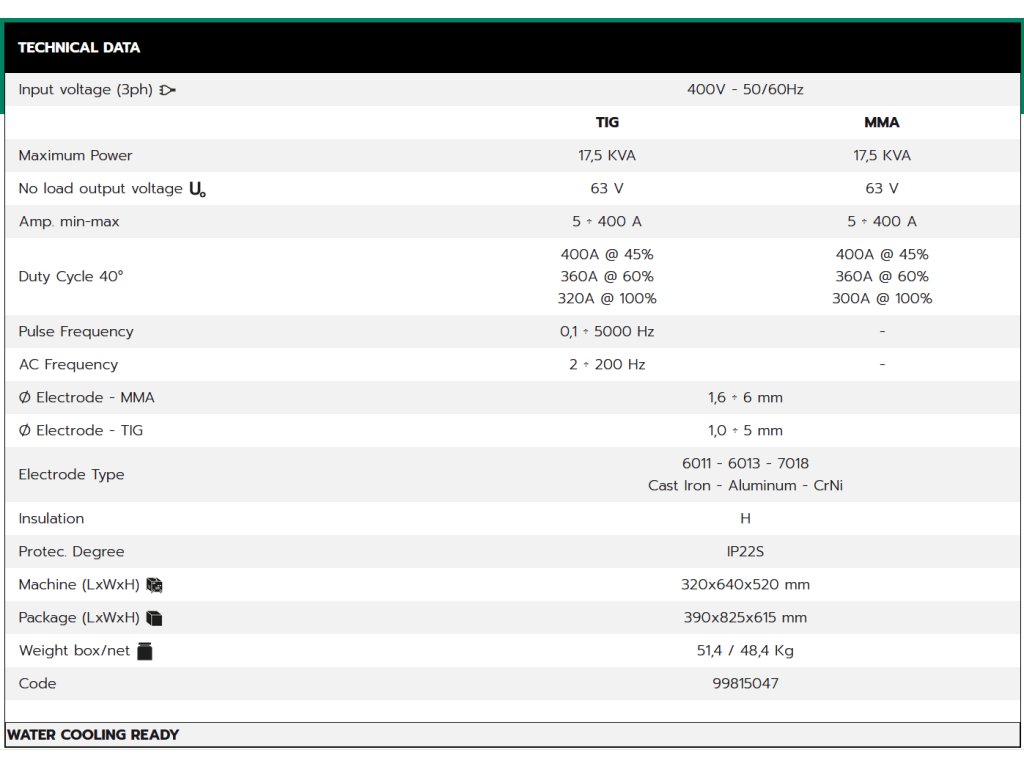Viewport: 1024px width, 768px height.
Task: Click the plug icon beside Input voltage
Action: (x=167, y=90)
